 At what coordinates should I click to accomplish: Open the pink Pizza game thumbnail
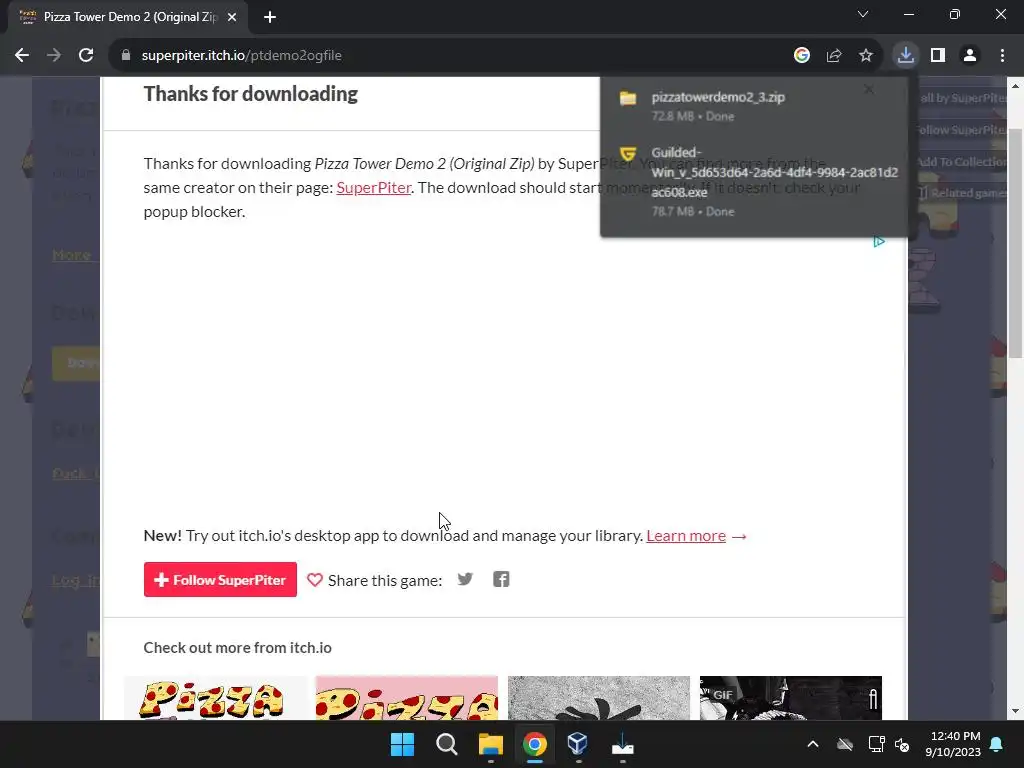pyautogui.click(x=406, y=698)
